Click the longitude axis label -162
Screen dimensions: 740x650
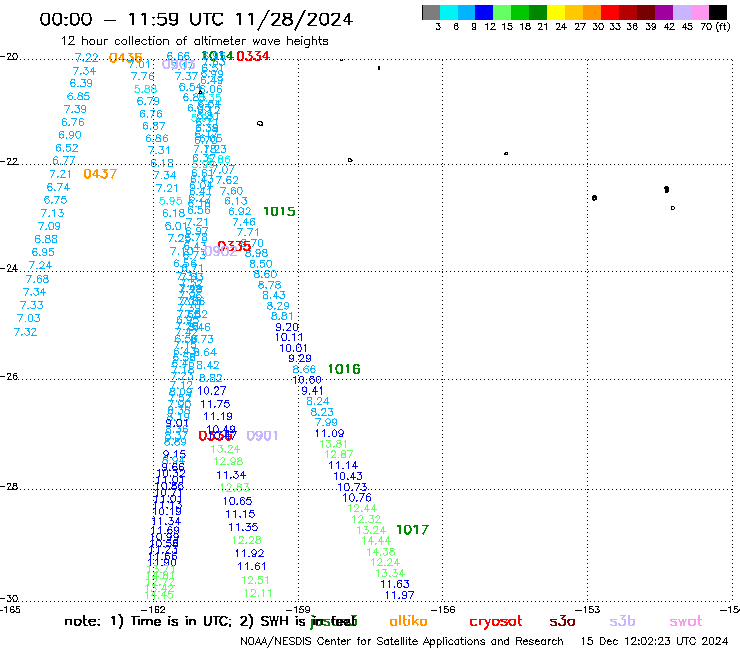(155, 610)
